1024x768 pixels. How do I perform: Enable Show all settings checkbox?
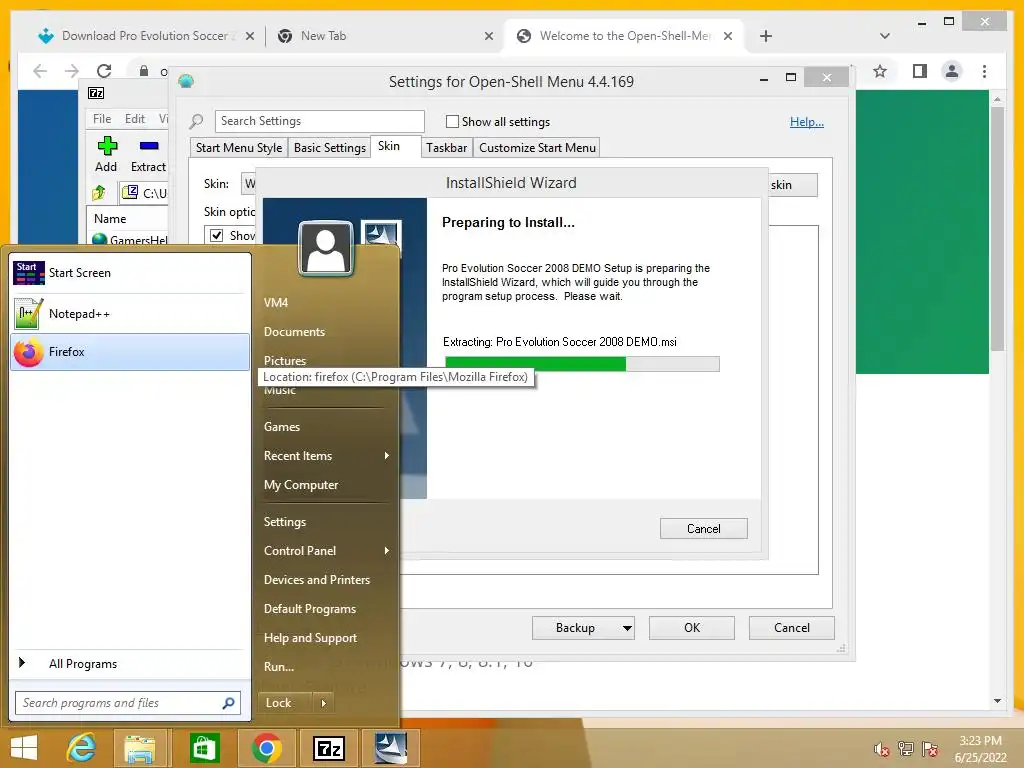(452, 121)
